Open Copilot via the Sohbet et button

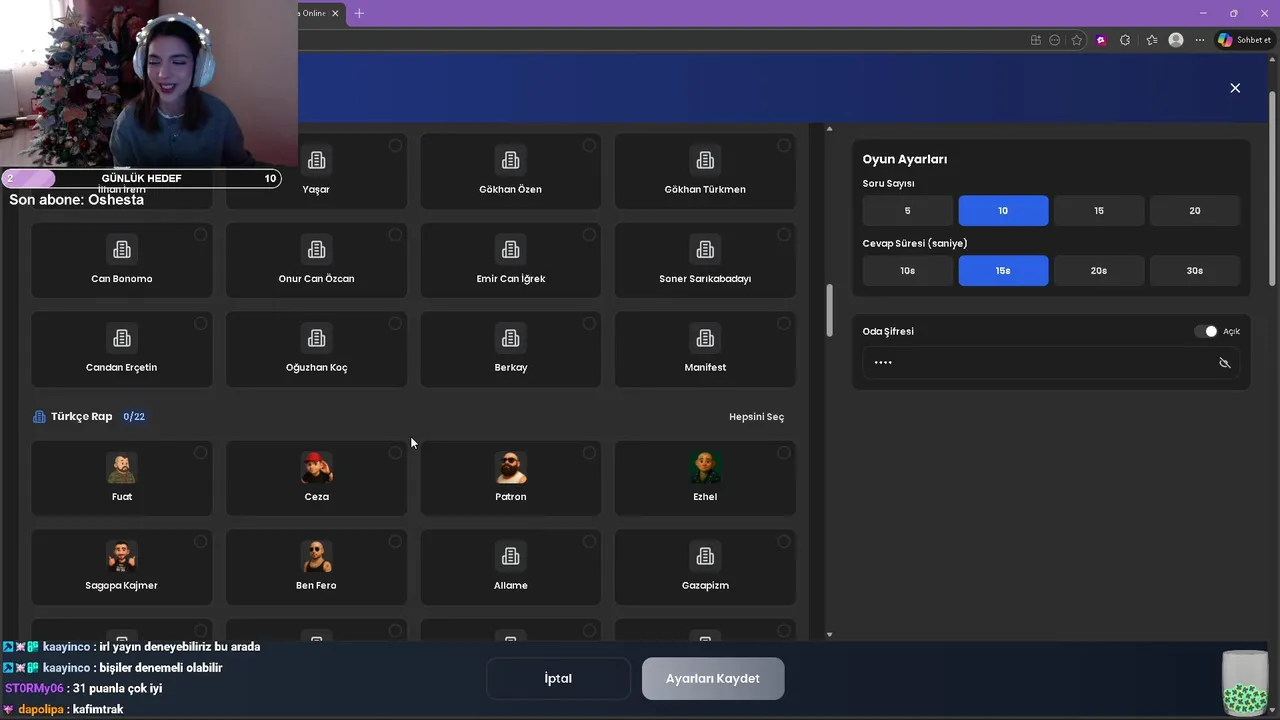click(x=1244, y=40)
